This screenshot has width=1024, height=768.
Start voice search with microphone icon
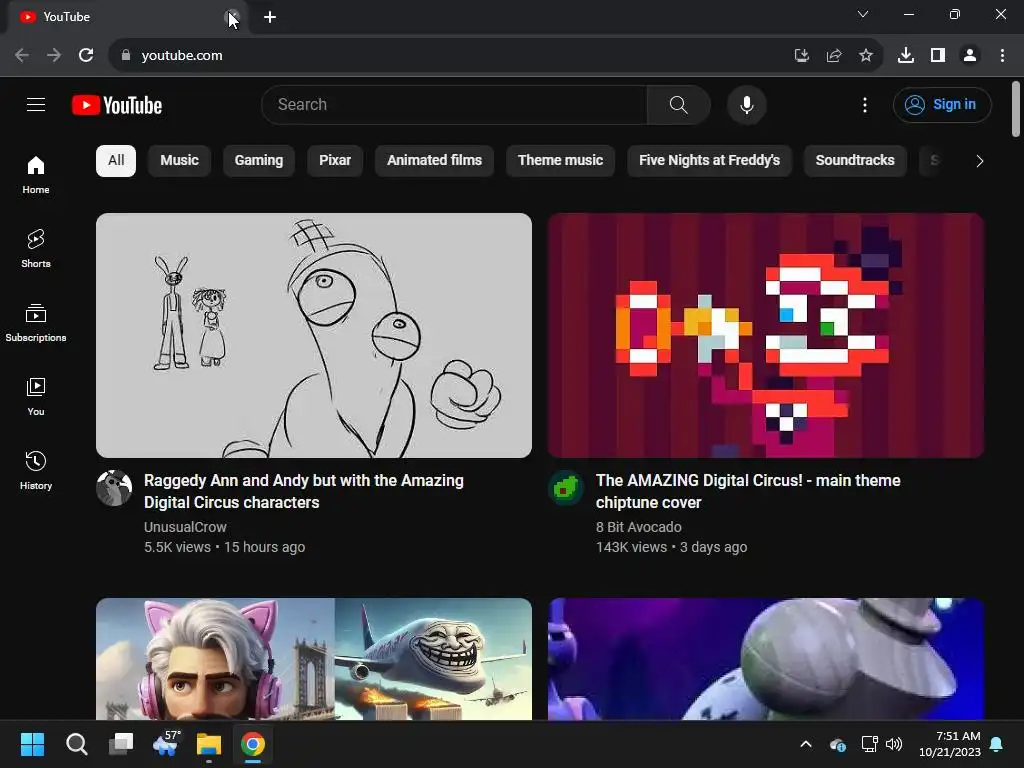pyautogui.click(x=746, y=104)
